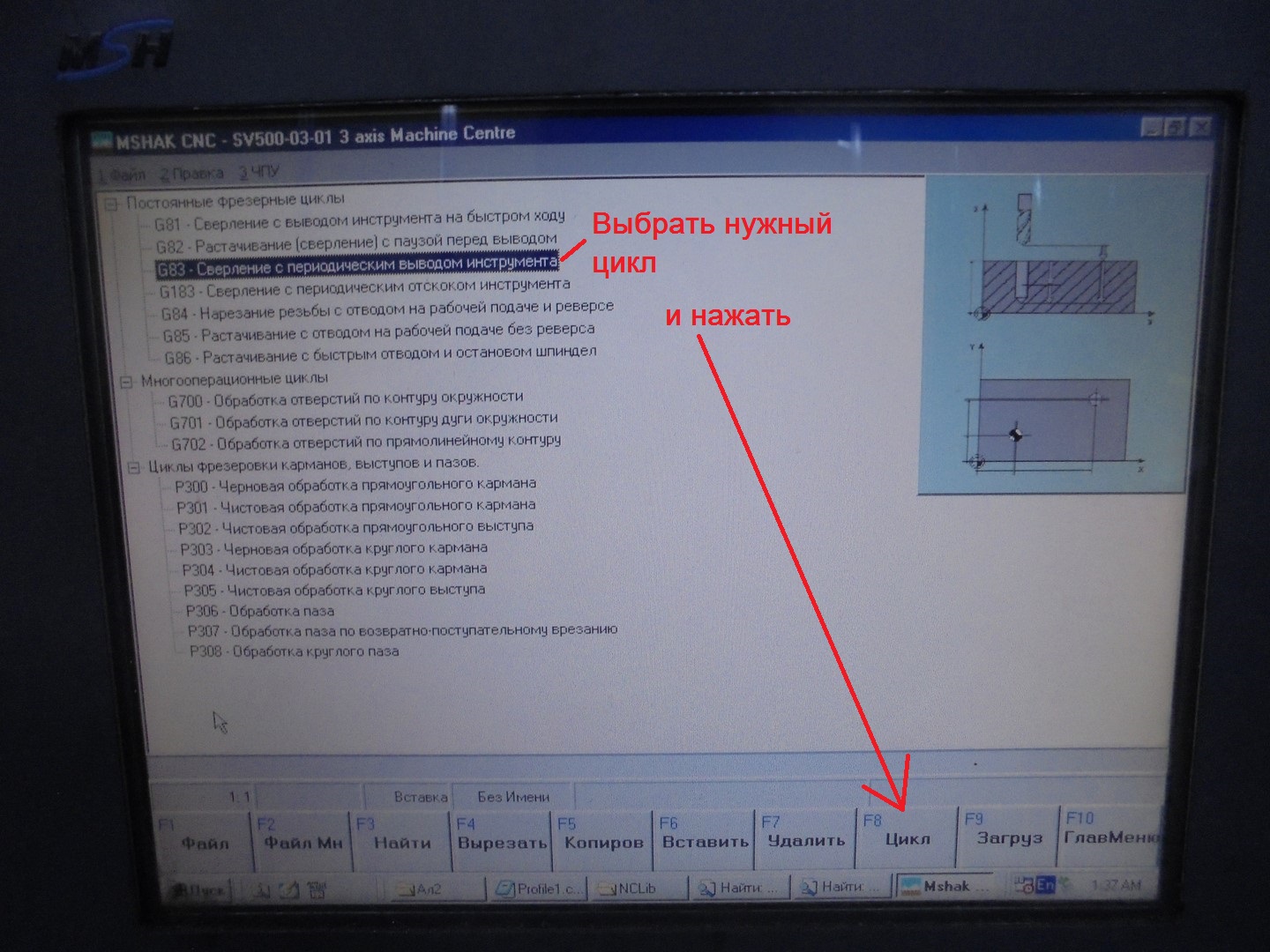The image size is (1270, 952).
Task: Click the system tray clock
Action: [x=1116, y=884]
